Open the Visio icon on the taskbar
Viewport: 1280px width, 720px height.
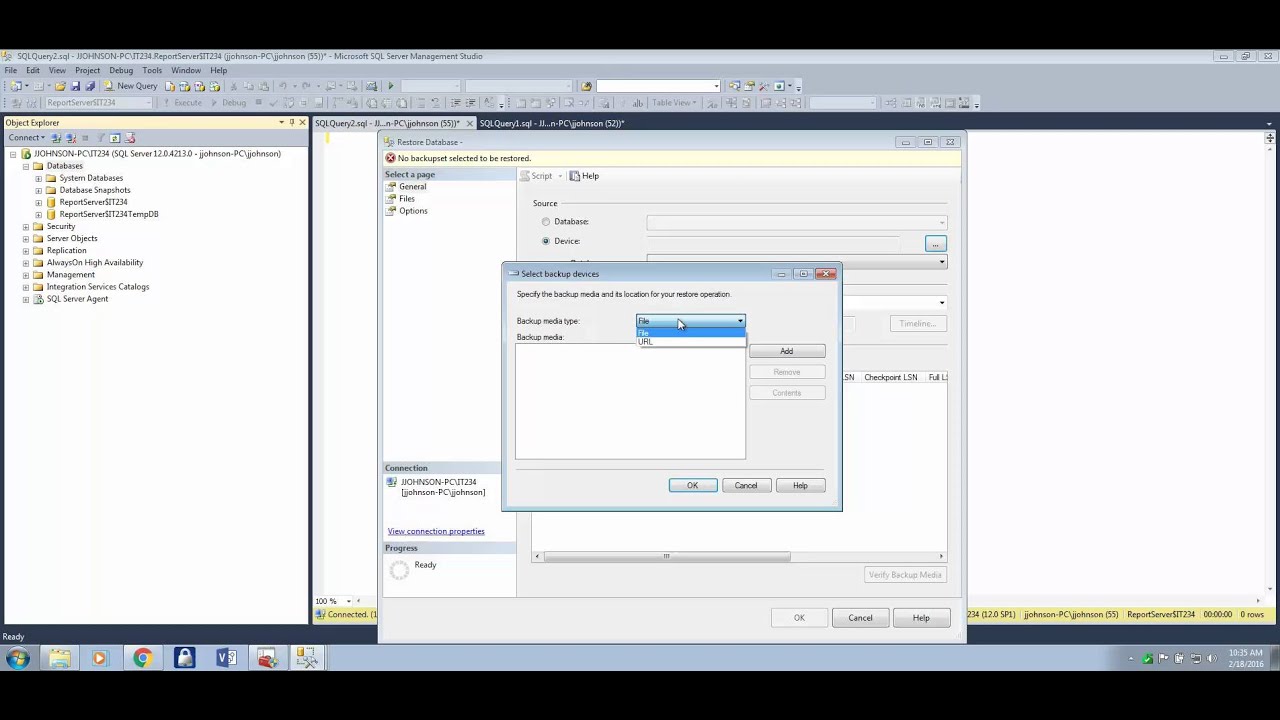(x=226, y=657)
